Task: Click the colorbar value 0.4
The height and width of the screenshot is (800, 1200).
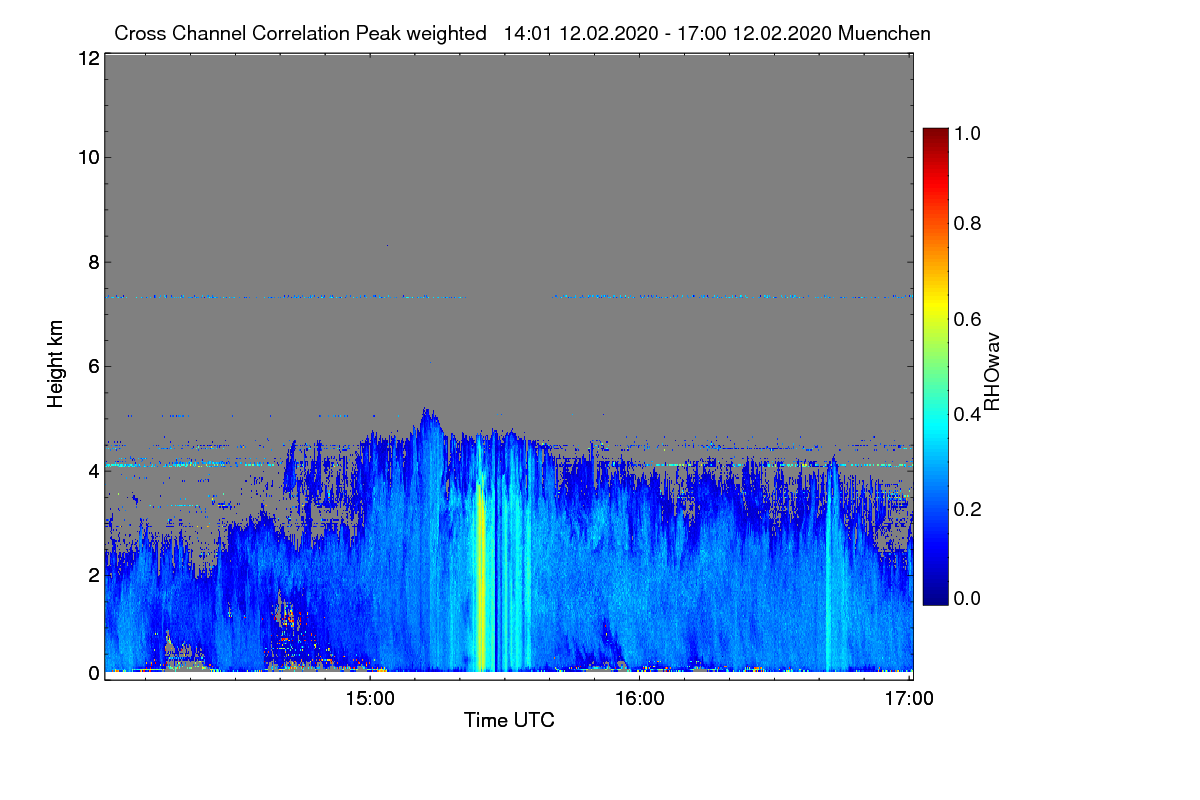Action: click(969, 414)
